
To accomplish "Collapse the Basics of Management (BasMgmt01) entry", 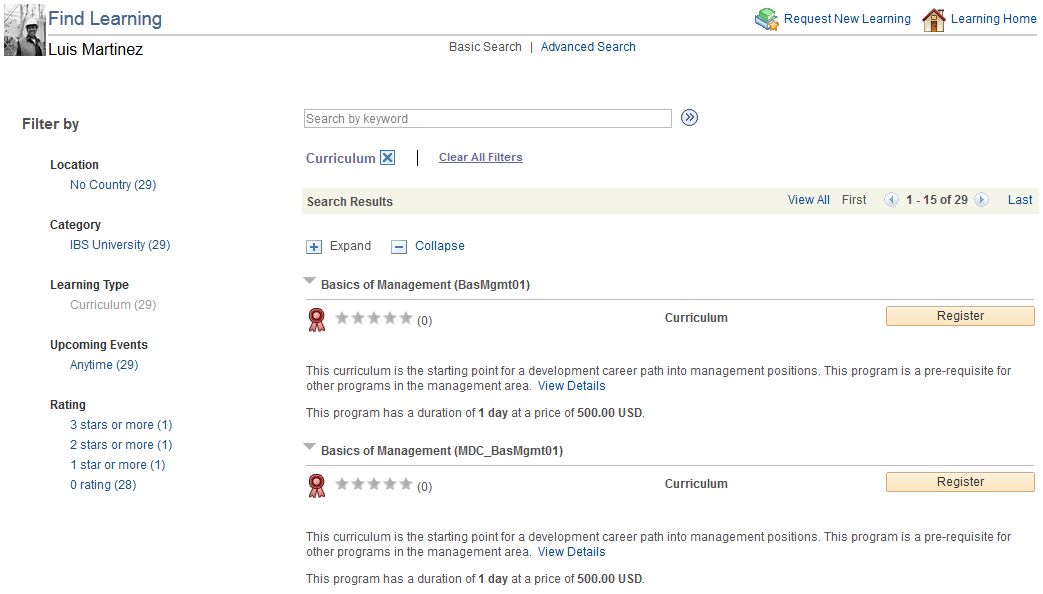I will click(x=309, y=281).
